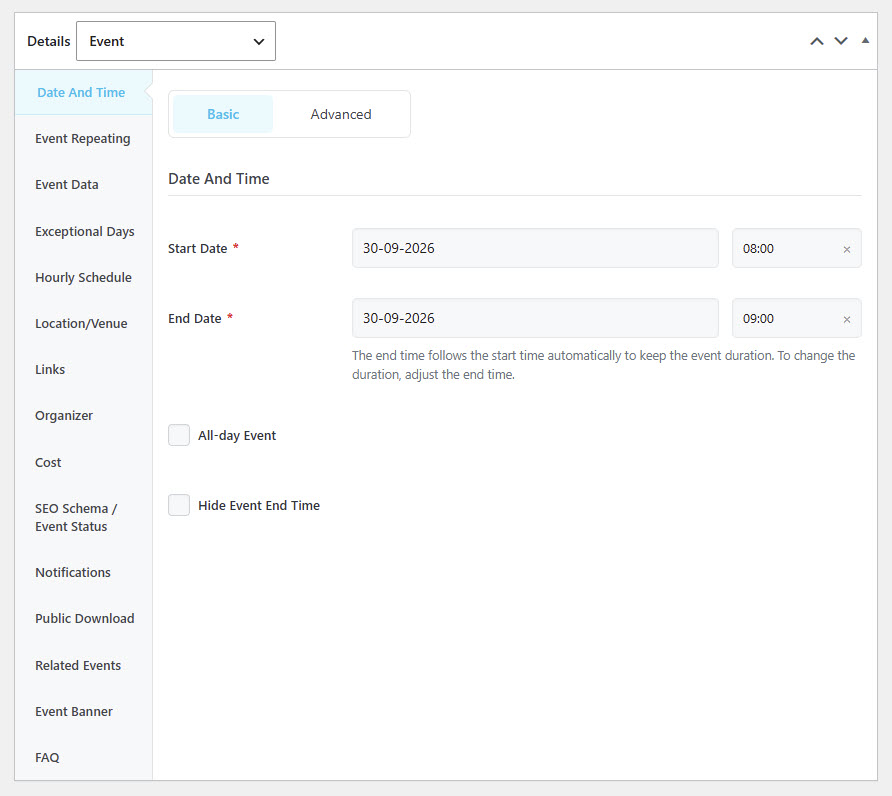Click the end time duration help text

pyautogui.click(x=604, y=365)
